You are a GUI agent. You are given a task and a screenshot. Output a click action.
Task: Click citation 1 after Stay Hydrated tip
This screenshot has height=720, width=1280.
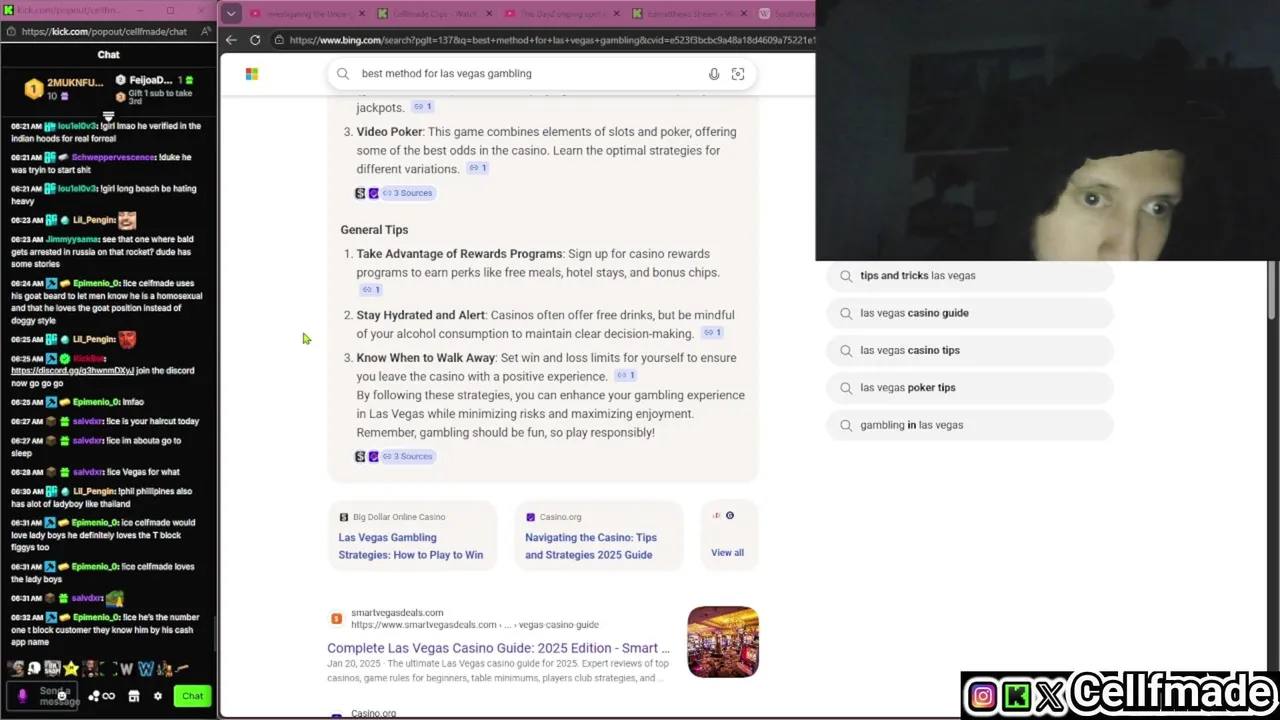(x=712, y=333)
